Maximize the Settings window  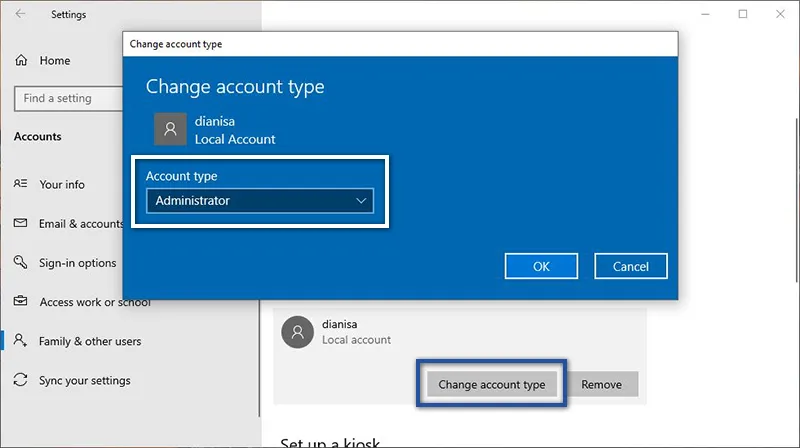pos(743,14)
